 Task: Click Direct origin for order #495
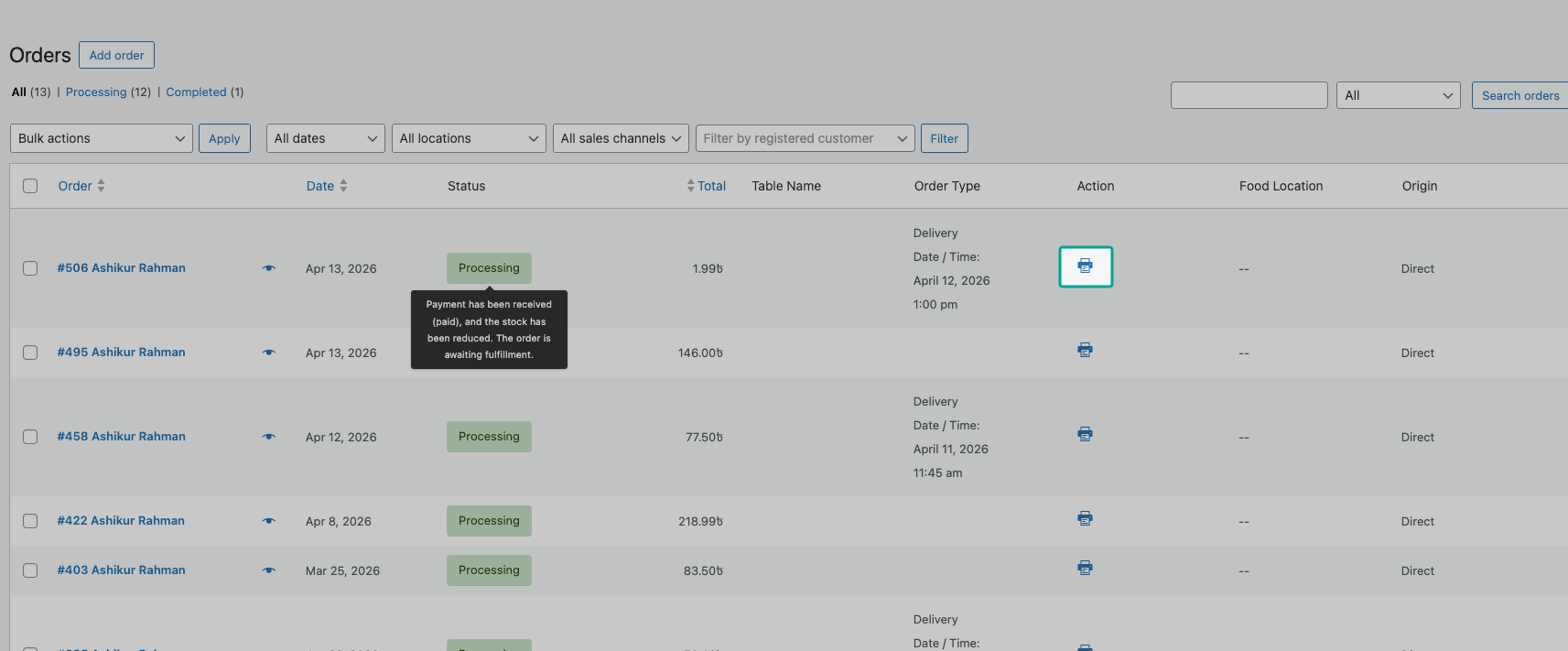(1417, 353)
